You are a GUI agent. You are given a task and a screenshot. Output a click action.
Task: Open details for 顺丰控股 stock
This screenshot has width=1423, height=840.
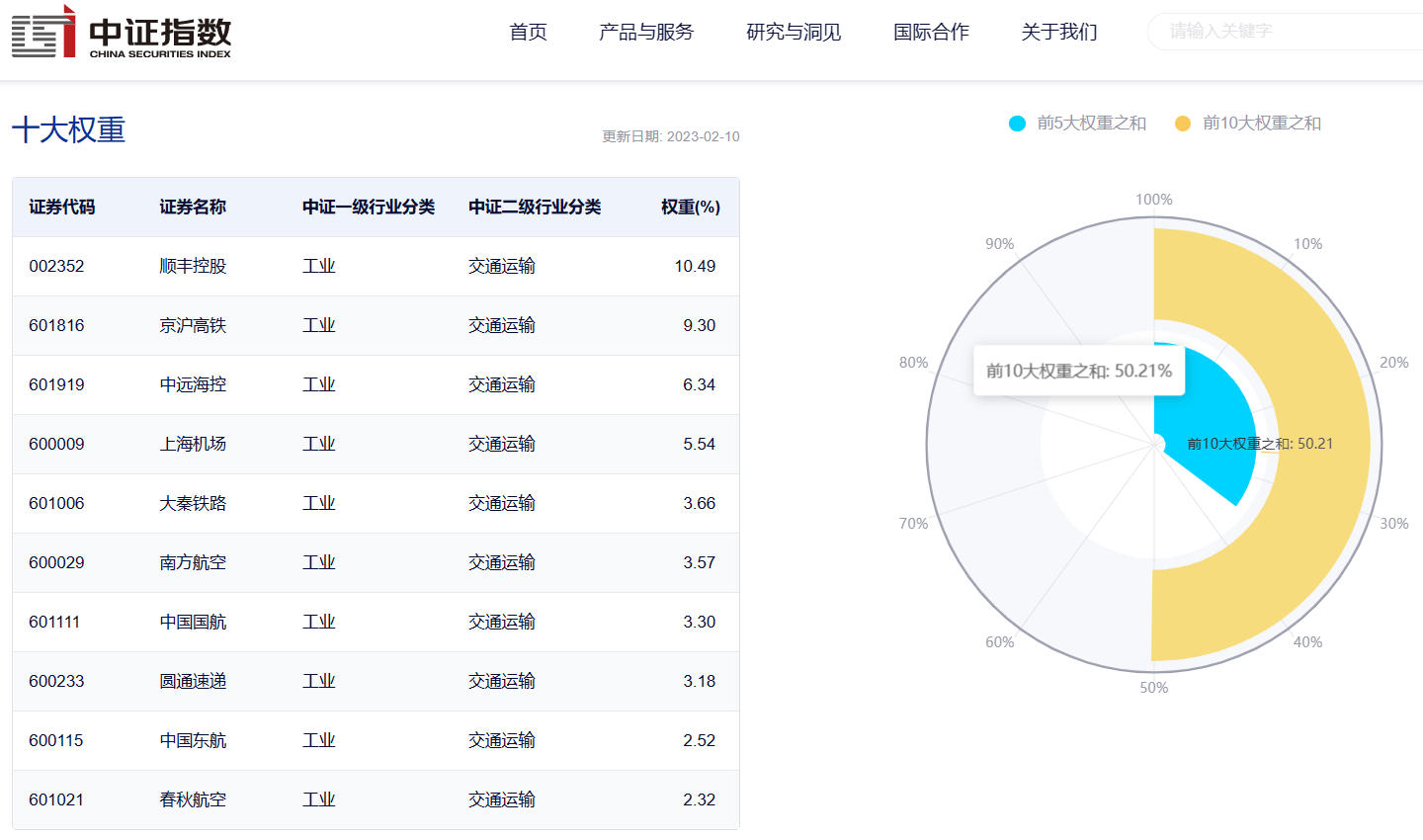tap(194, 266)
